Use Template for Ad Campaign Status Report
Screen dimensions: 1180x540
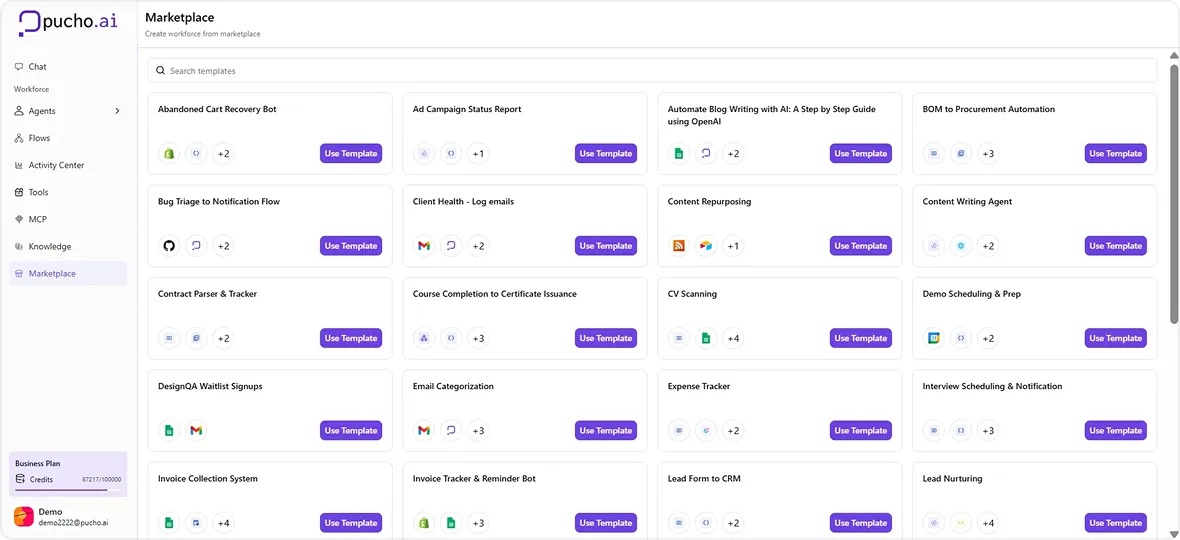[x=606, y=153]
